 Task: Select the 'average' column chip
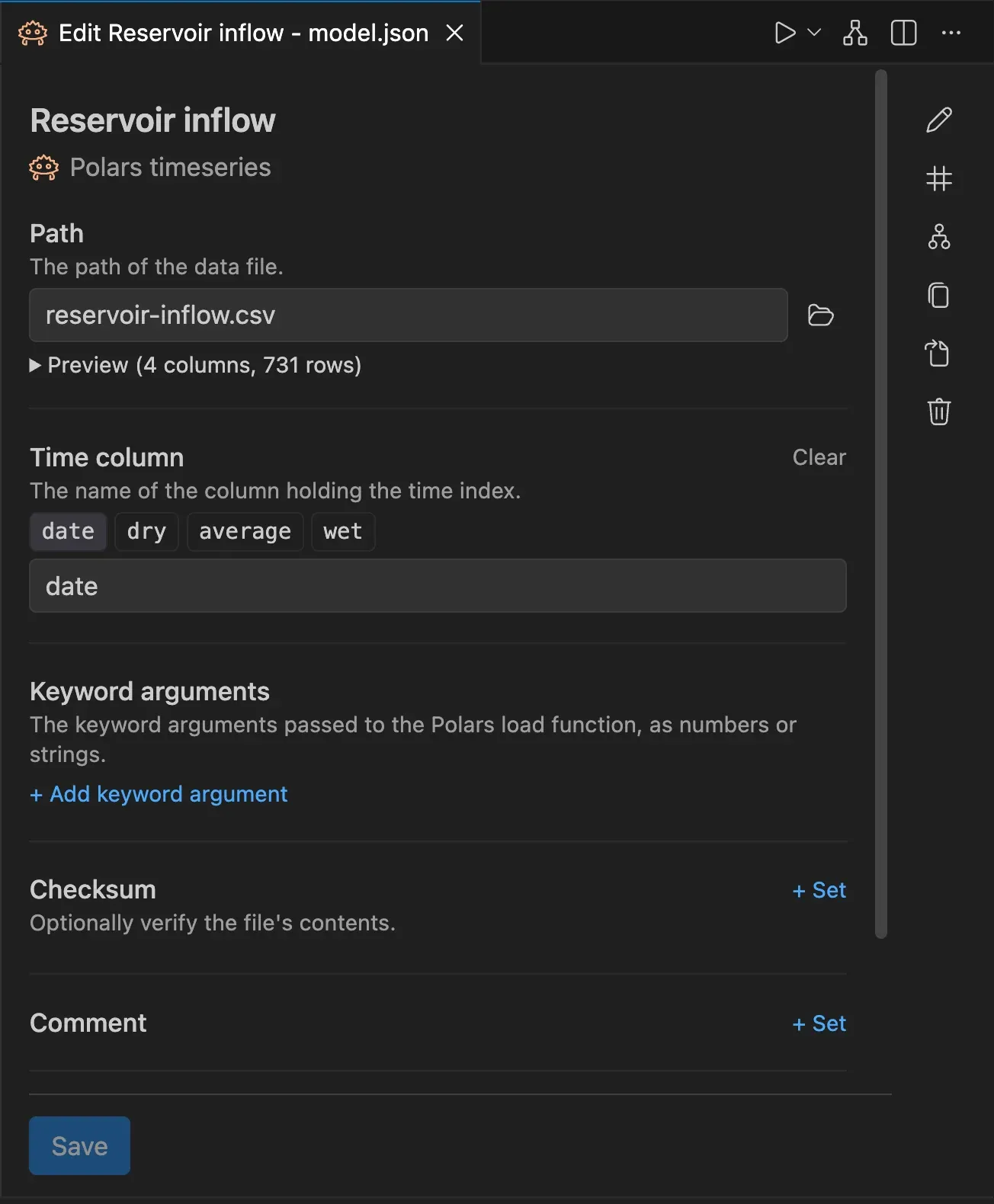(245, 531)
